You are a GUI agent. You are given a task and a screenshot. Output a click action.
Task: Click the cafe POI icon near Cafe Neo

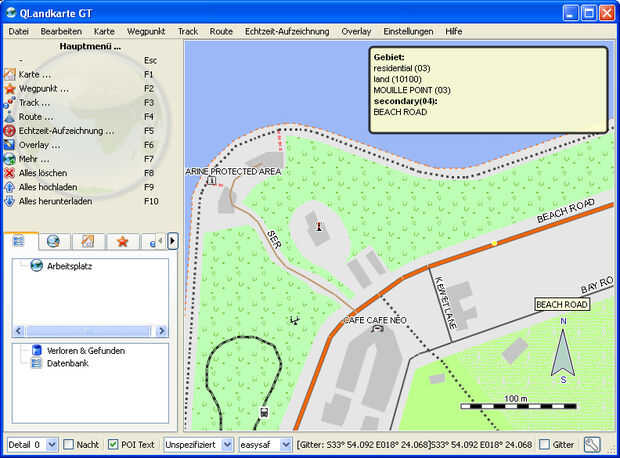pos(378,328)
